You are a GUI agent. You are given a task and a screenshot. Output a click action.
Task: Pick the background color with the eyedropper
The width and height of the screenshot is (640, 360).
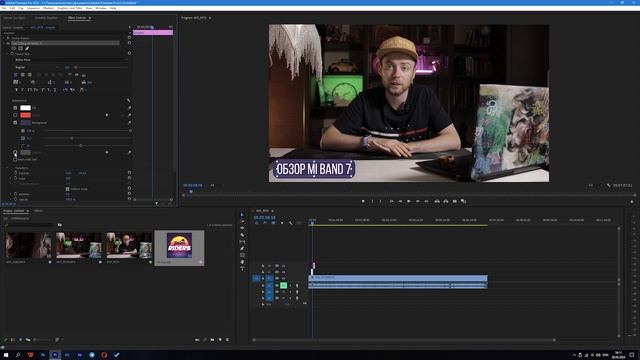129,122
